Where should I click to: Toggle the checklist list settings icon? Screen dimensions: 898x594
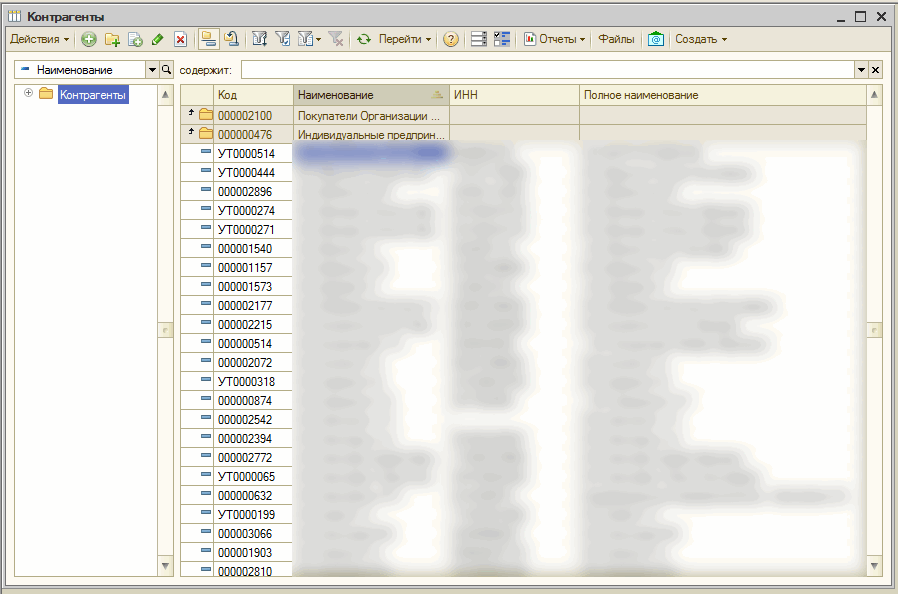[x=502, y=40]
